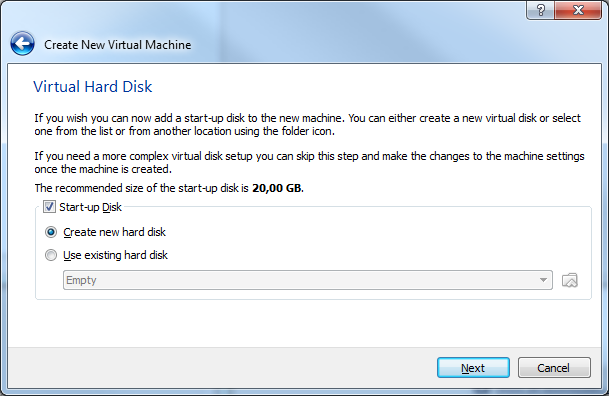Click the Virtual Hard Disk heading
Screen dimensions: 609x396
tap(92, 87)
